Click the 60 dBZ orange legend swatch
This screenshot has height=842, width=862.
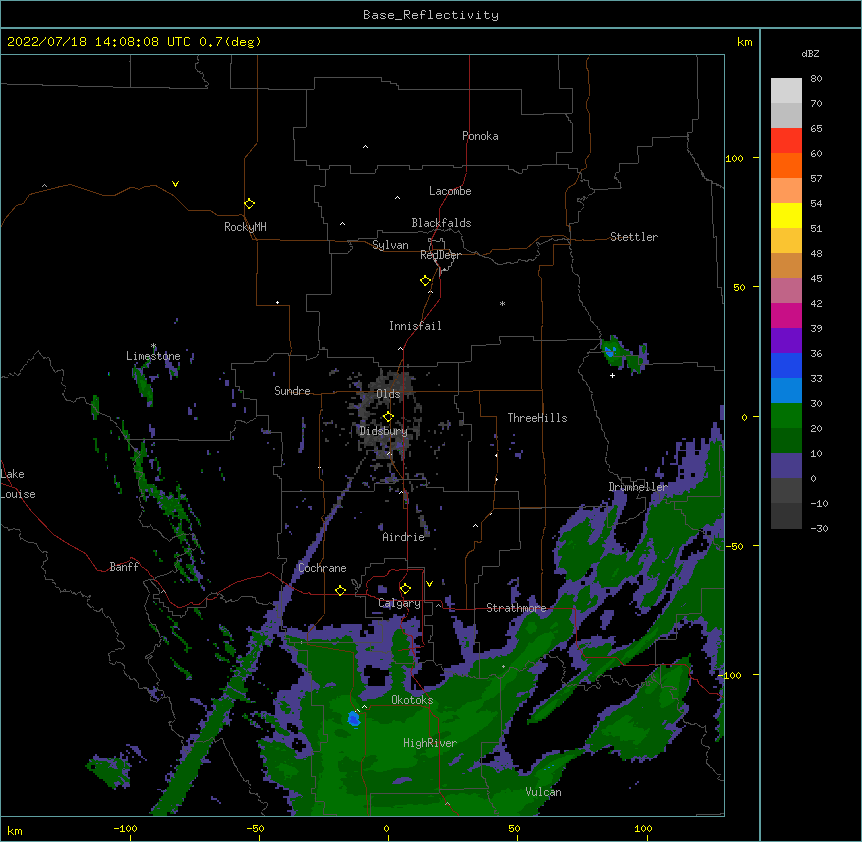click(x=786, y=165)
